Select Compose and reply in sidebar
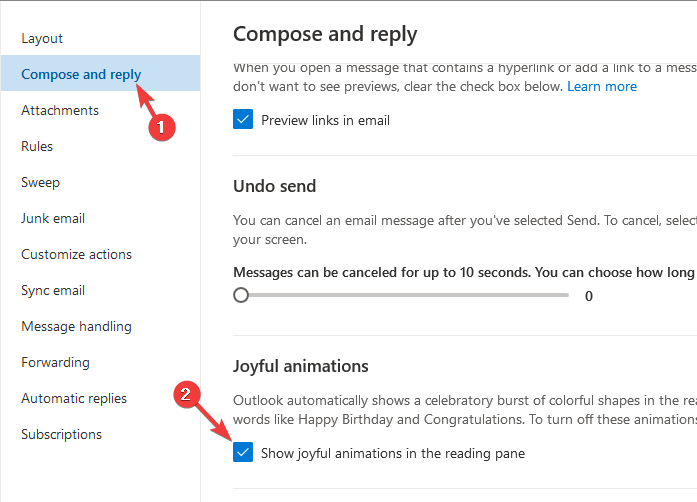 tap(81, 74)
